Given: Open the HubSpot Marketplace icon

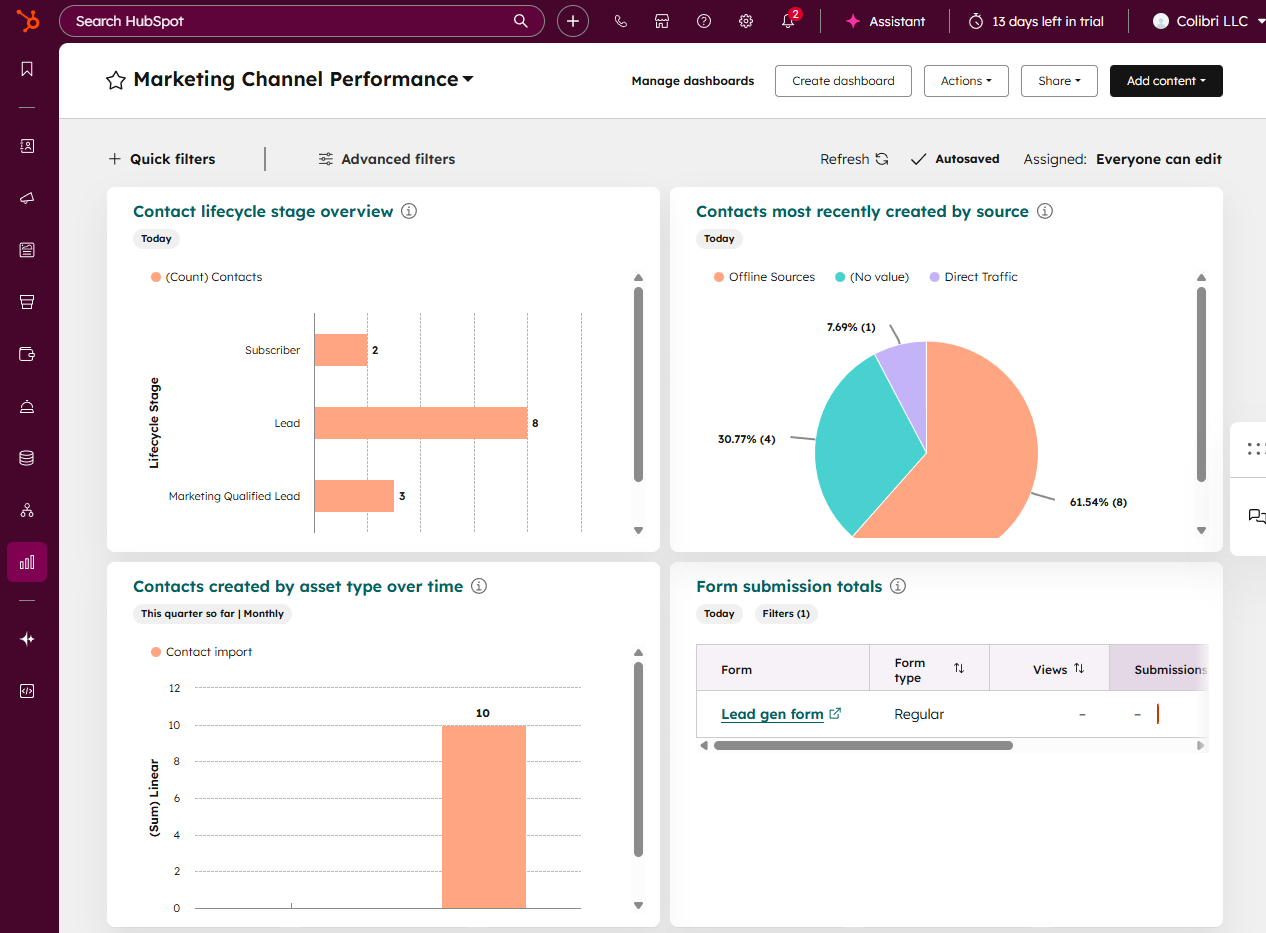Looking at the screenshot, I should tap(662, 20).
